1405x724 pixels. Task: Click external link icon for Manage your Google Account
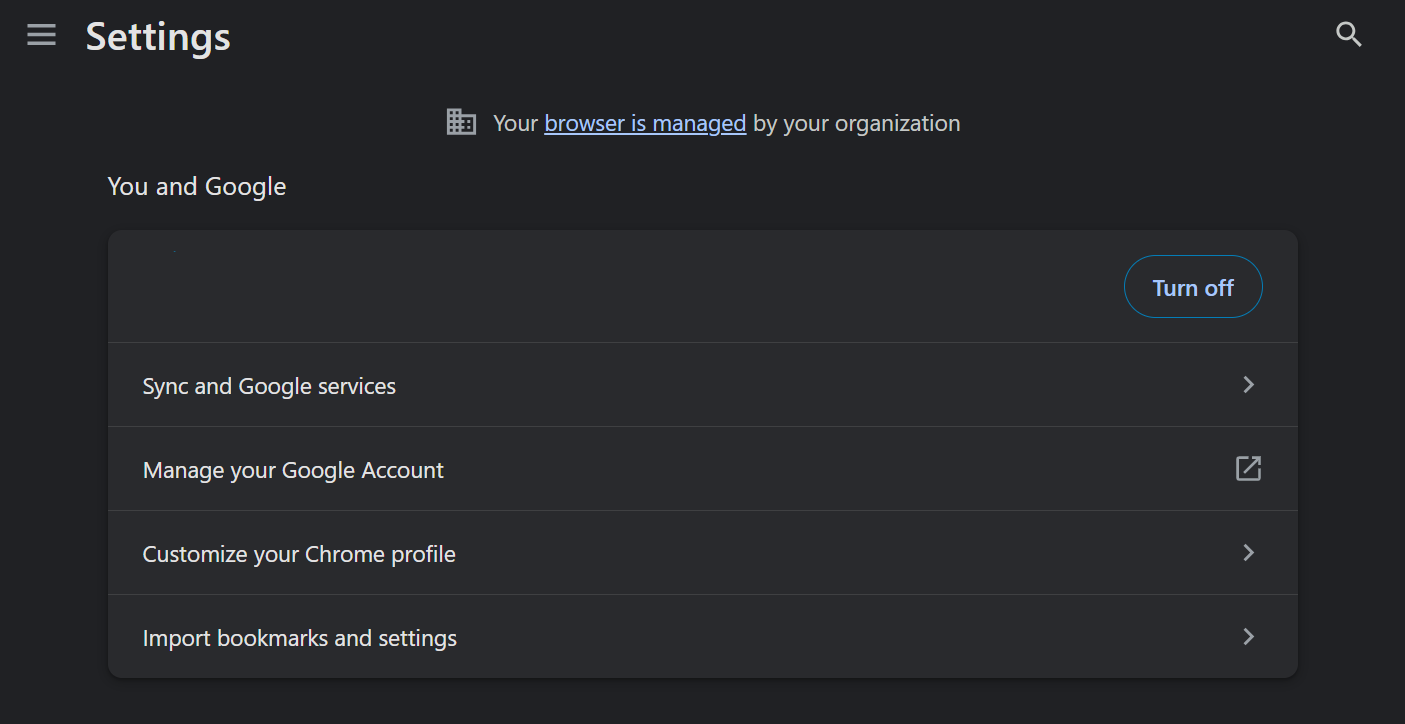point(1248,469)
